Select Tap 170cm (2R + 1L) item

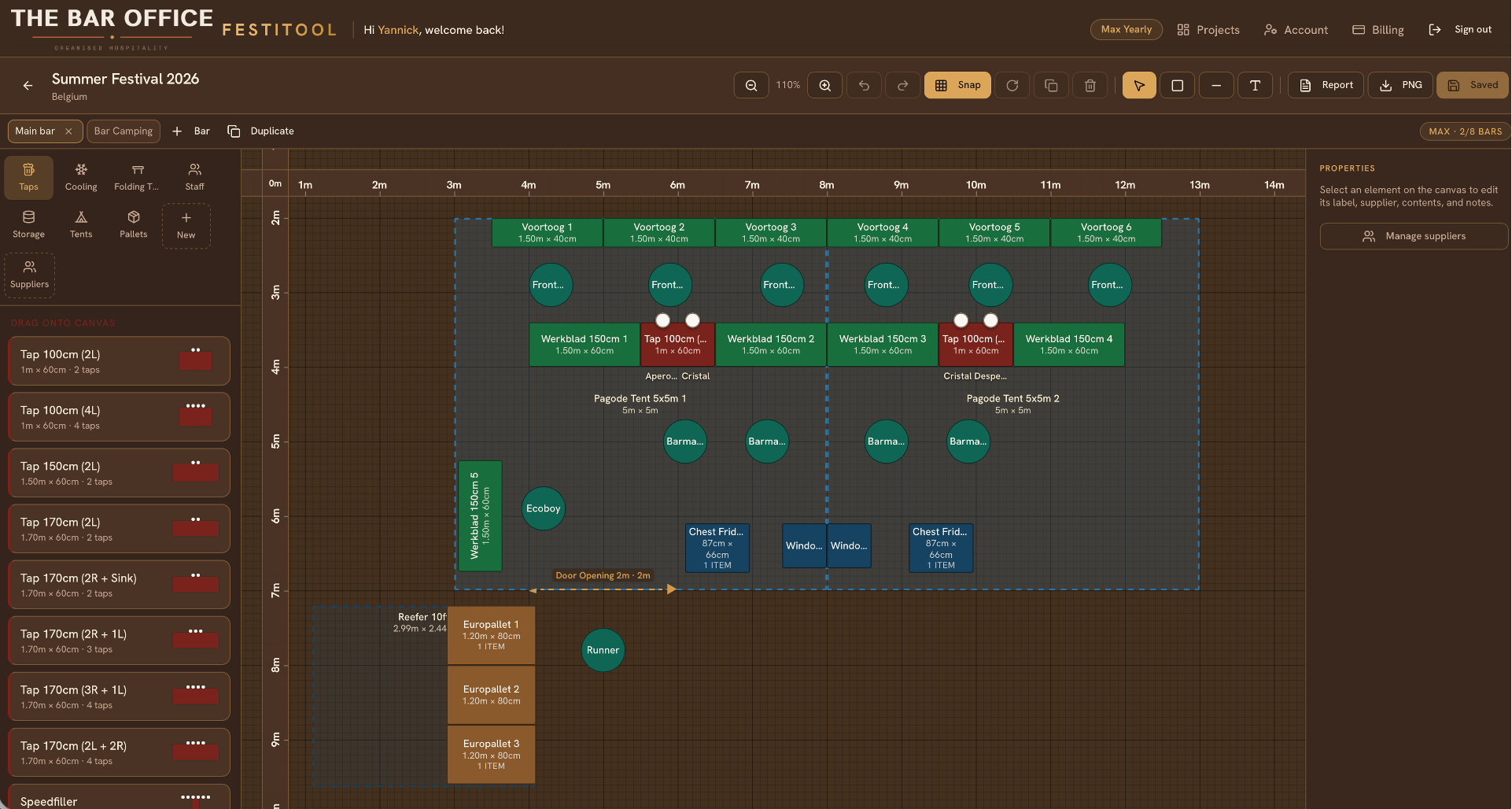point(119,641)
